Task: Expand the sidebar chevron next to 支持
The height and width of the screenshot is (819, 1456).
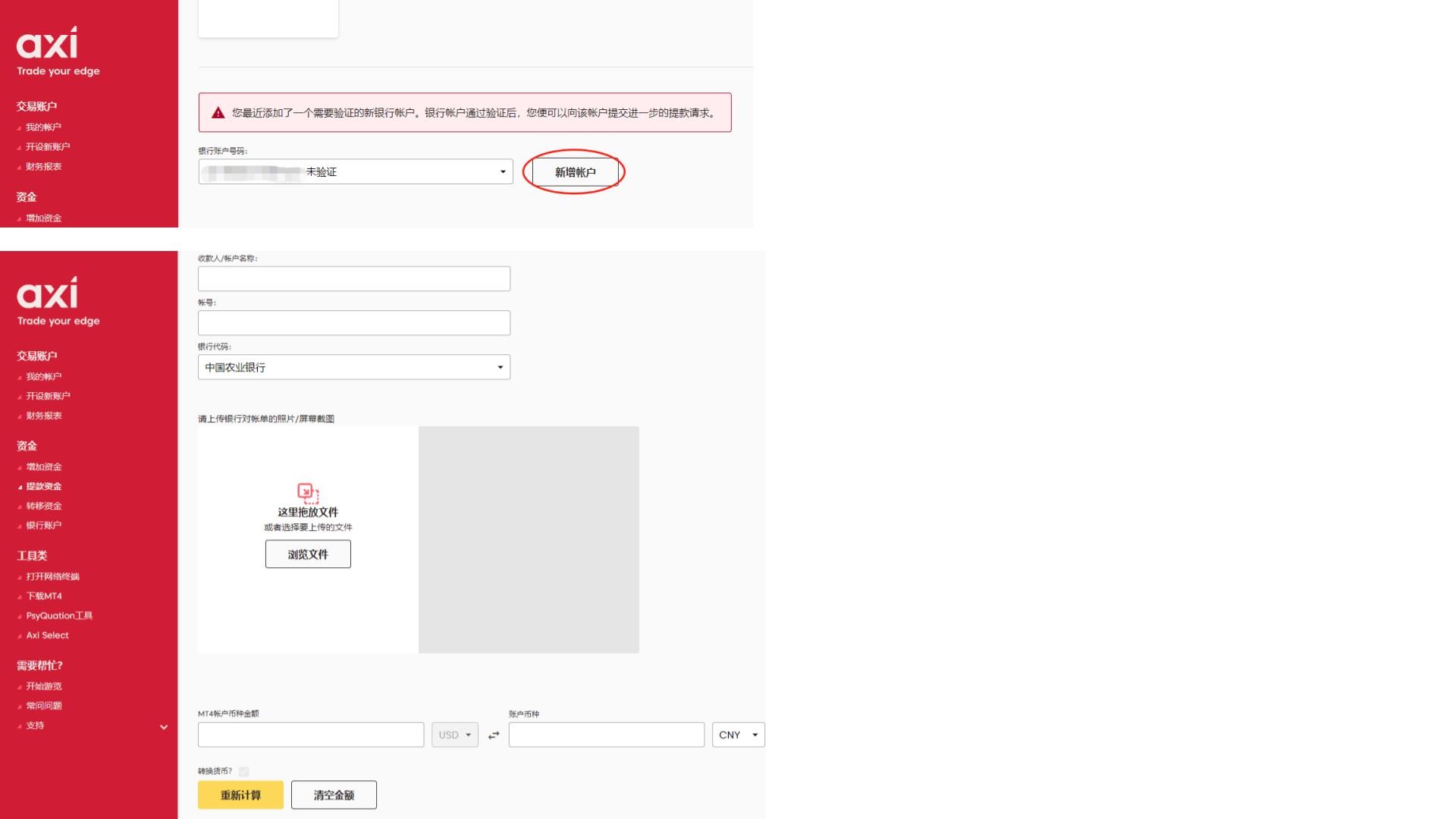Action: pyautogui.click(x=164, y=727)
